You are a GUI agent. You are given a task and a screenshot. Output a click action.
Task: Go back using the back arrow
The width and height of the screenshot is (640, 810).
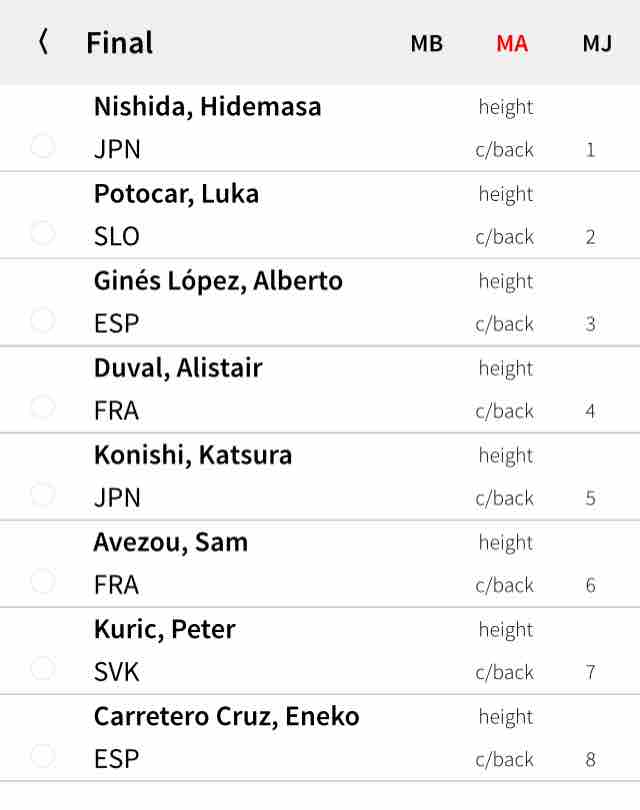(43, 42)
